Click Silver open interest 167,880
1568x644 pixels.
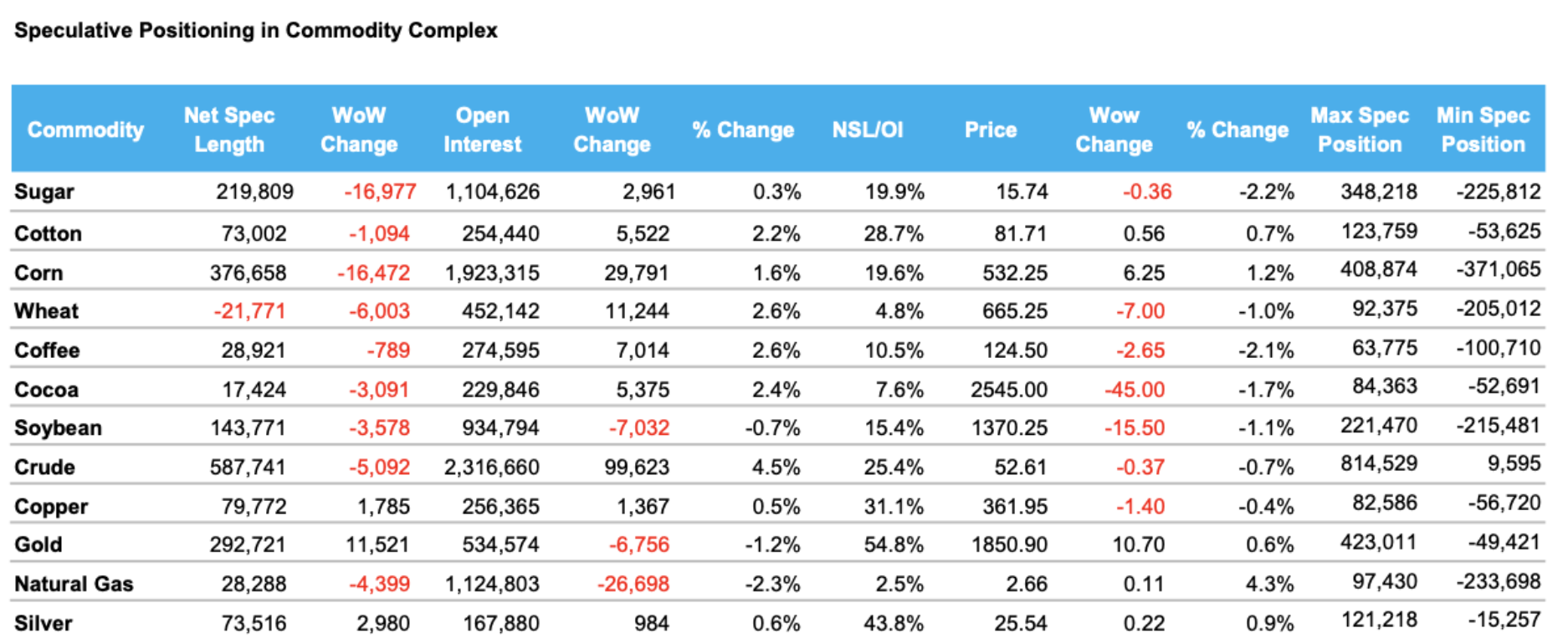pos(500,623)
